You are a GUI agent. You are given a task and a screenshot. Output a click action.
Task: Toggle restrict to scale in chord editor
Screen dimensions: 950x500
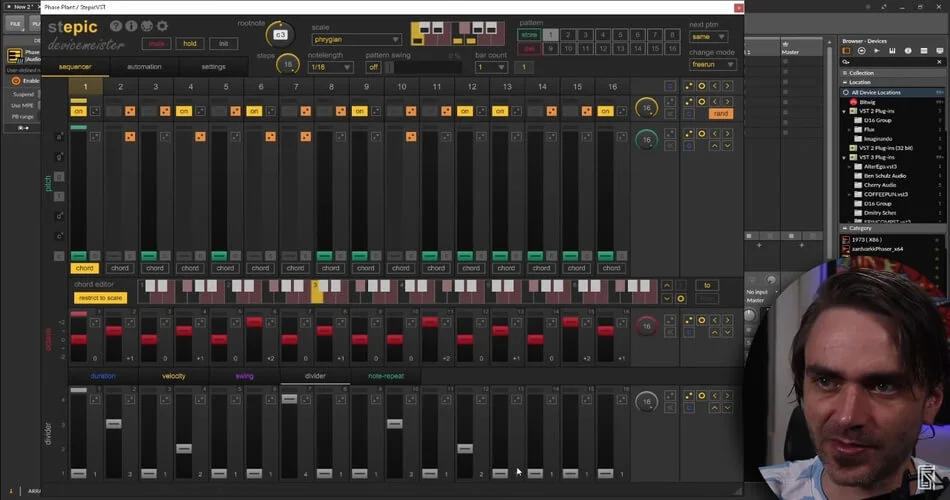pos(101,298)
